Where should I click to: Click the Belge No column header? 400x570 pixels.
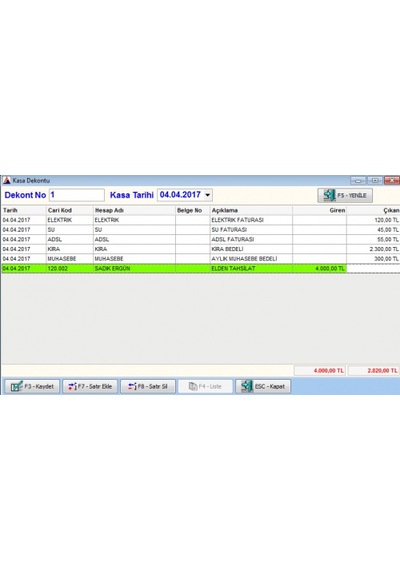click(193, 210)
